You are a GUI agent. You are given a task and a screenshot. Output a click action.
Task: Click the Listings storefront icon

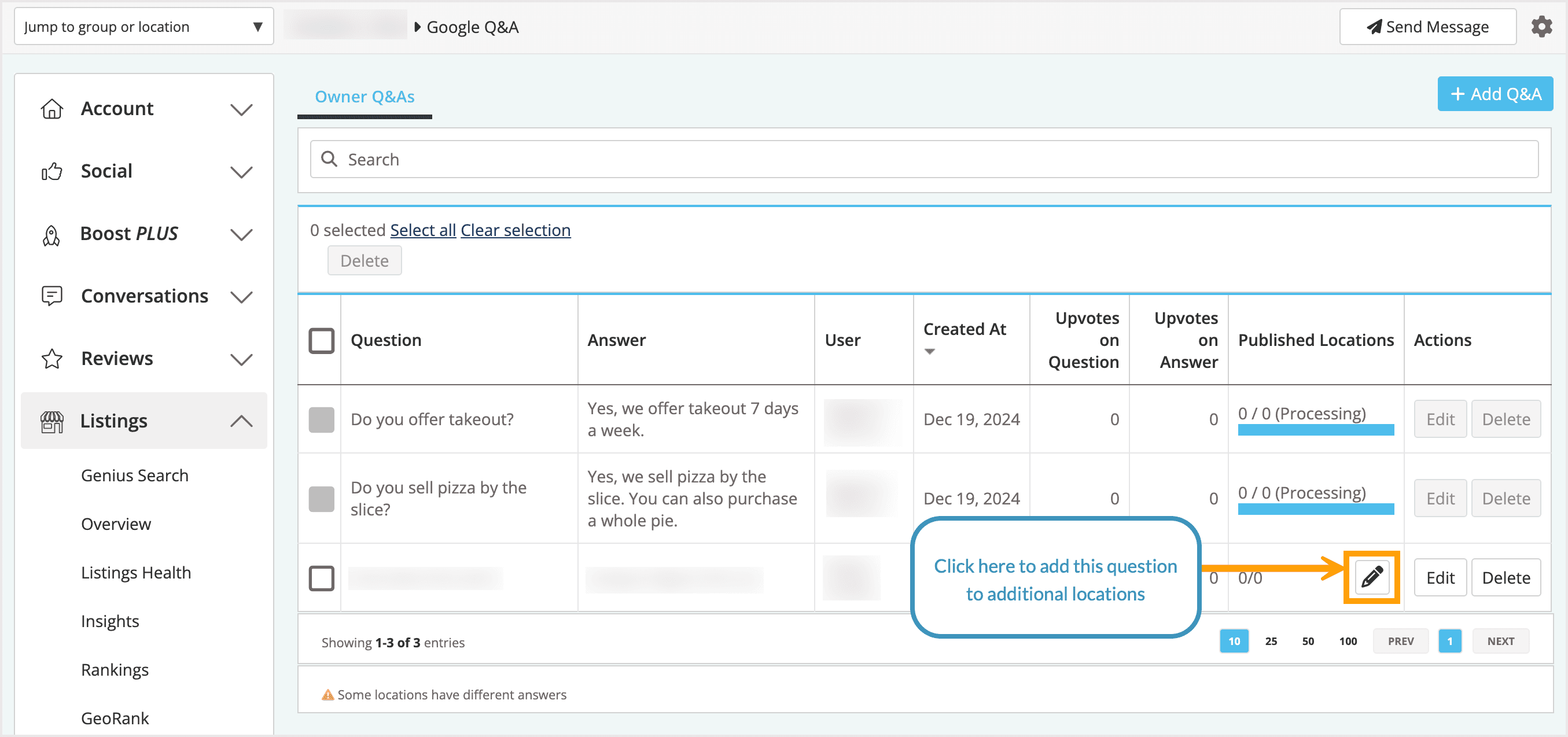[51, 421]
